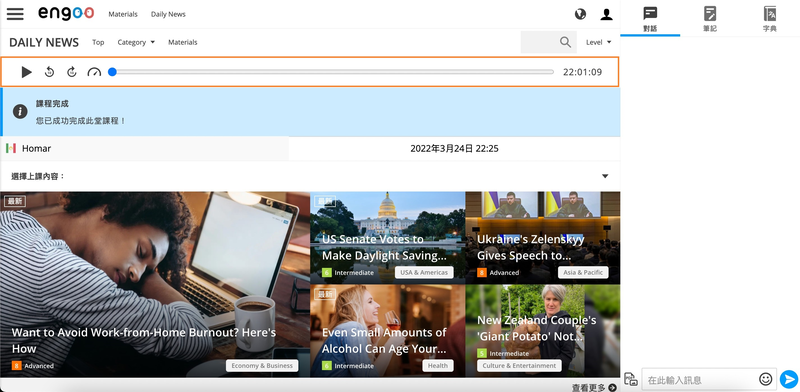The height and width of the screenshot is (392, 800).
Task: Open the Alcohol Can Age article
Action: (x=387, y=331)
